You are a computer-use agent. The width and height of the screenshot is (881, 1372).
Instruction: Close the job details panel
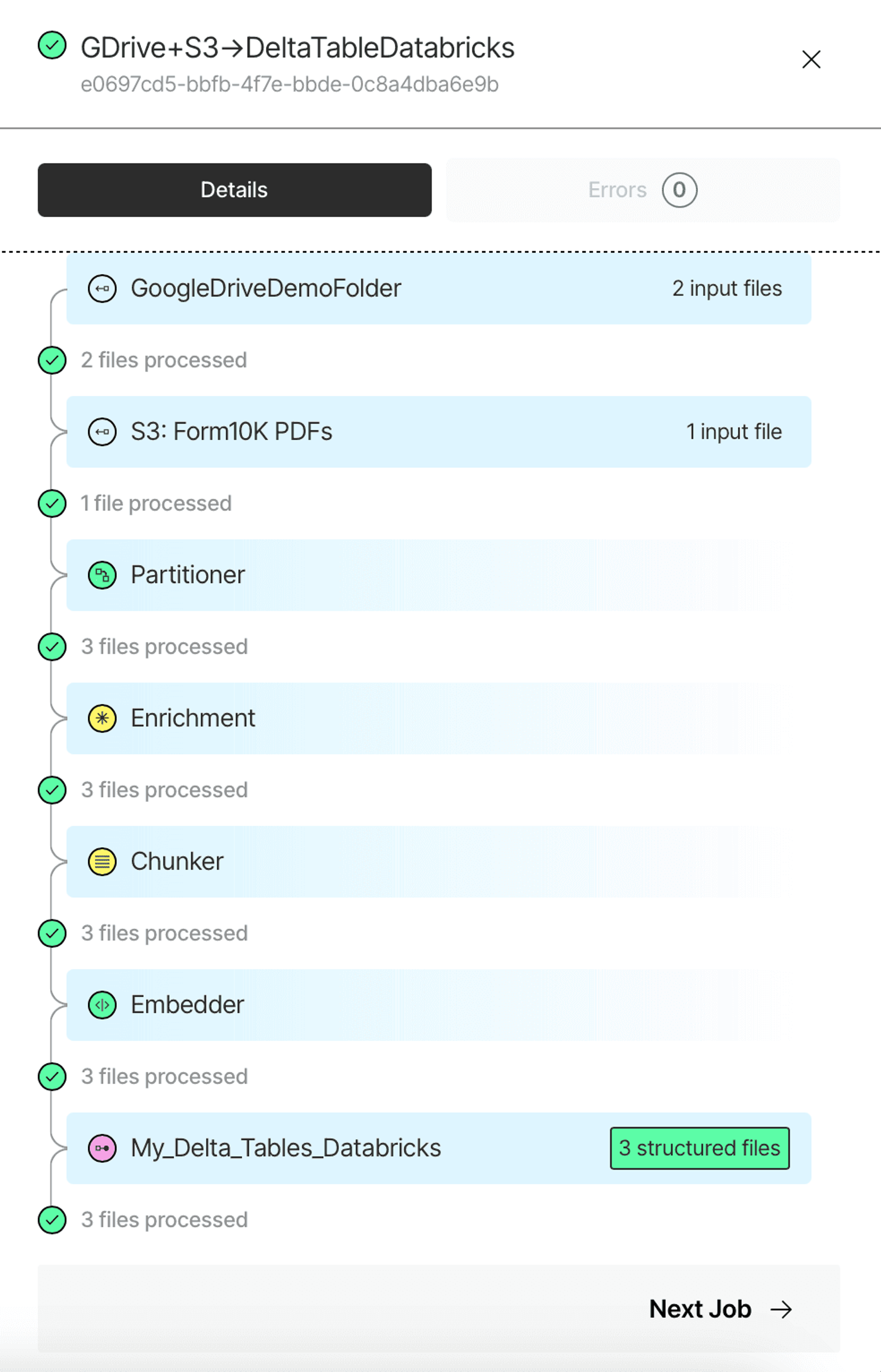(x=811, y=59)
